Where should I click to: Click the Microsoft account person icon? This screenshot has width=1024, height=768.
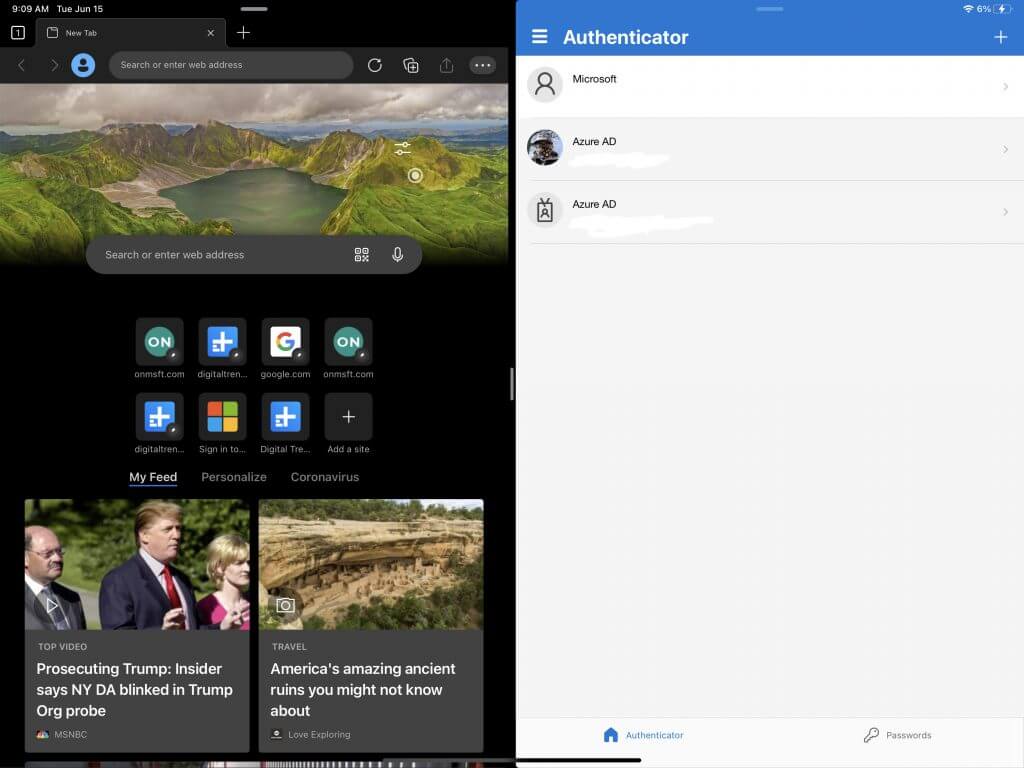[545, 84]
